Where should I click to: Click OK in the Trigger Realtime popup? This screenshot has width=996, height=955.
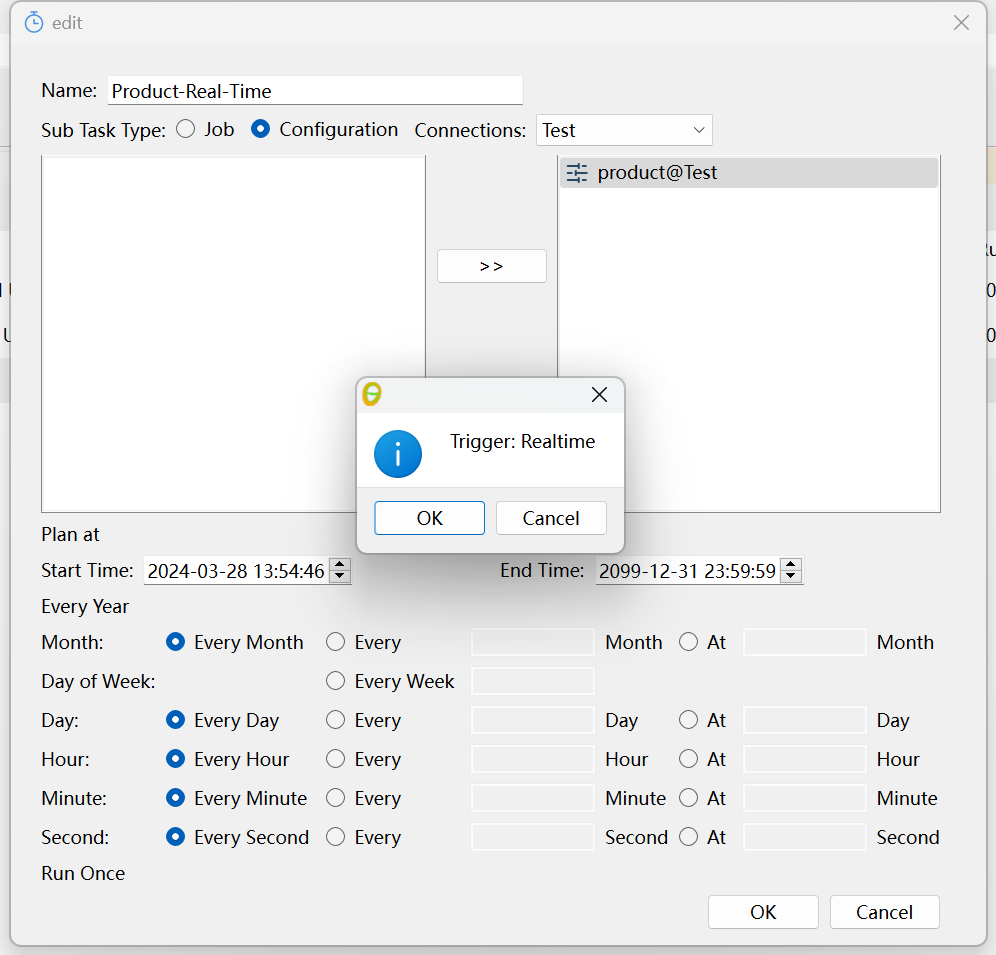click(x=429, y=518)
